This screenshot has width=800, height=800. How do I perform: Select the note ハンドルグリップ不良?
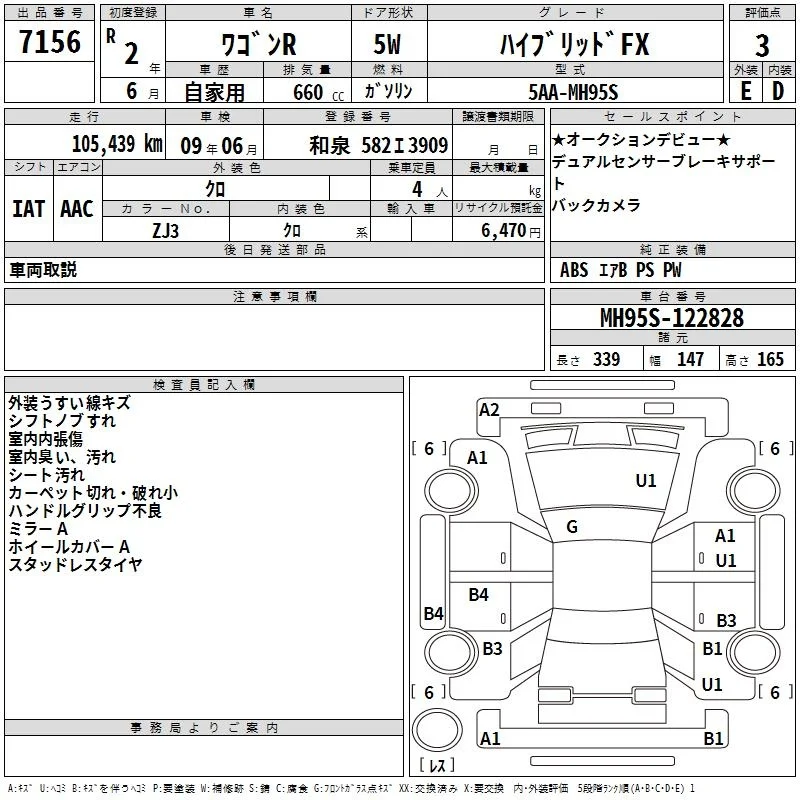click(x=85, y=511)
